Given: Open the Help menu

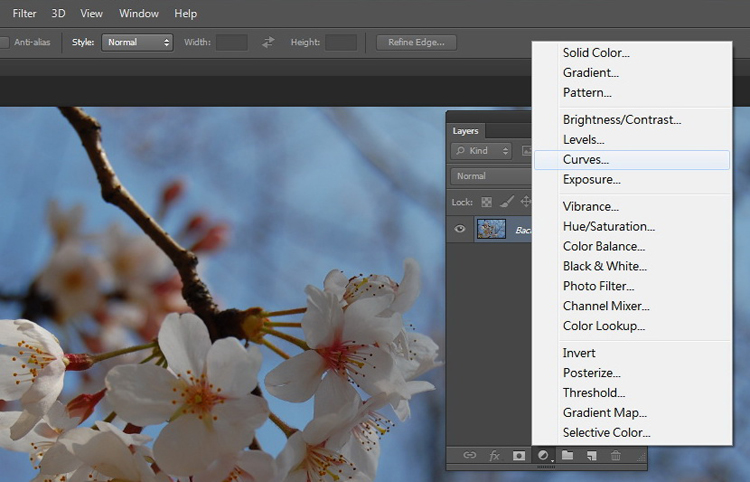Looking at the screenshot, I should pyautogui.click(x=186, y=13).
